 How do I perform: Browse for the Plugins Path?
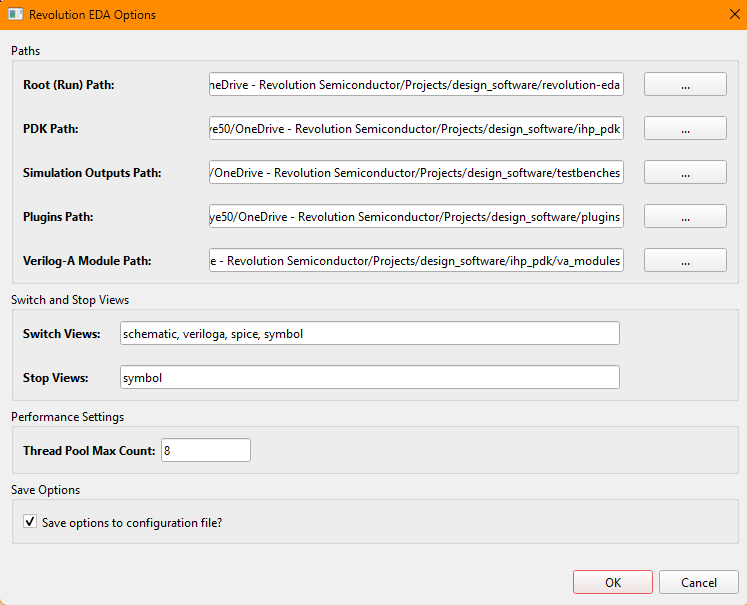(685, 216)
